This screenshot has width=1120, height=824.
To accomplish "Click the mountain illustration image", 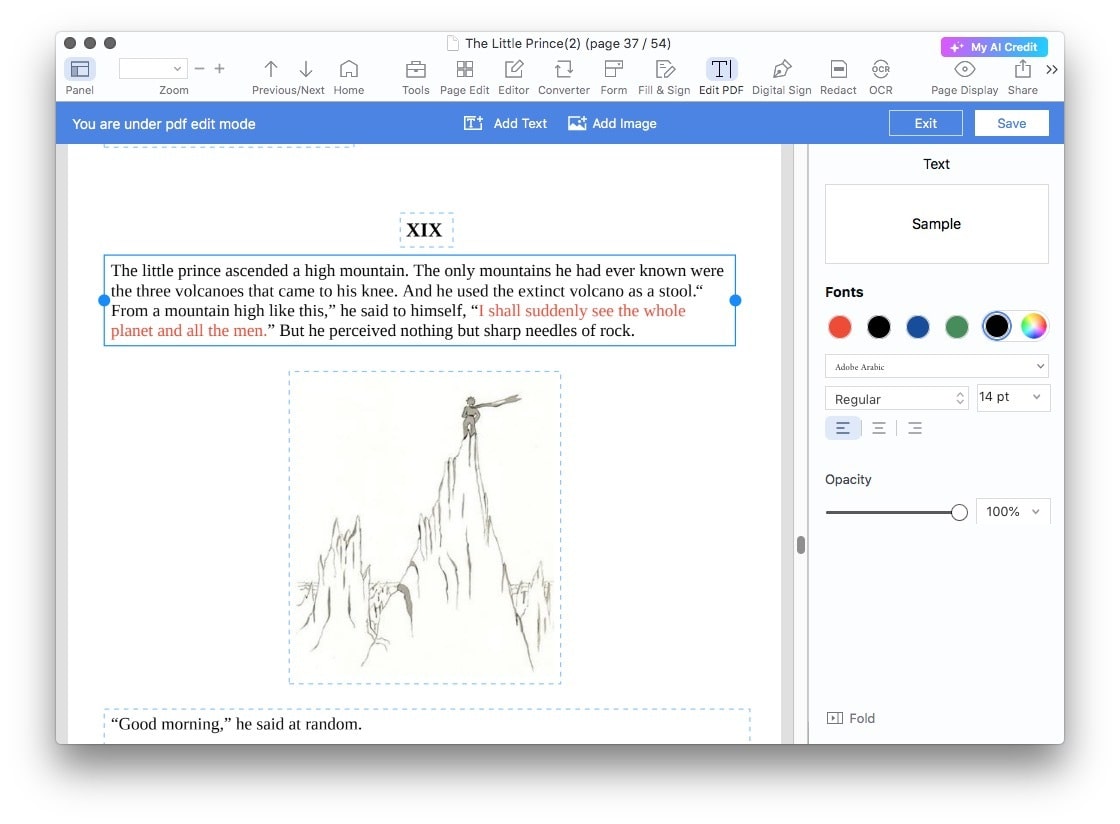I will [x=425, y=528].
